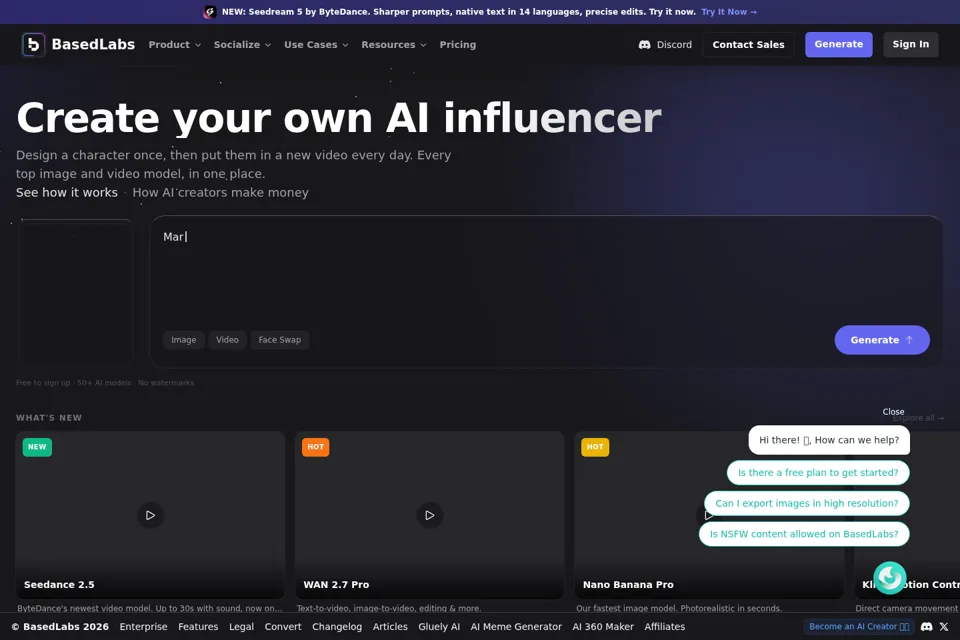Select the Face Swap mode chip

coord(280,340)
